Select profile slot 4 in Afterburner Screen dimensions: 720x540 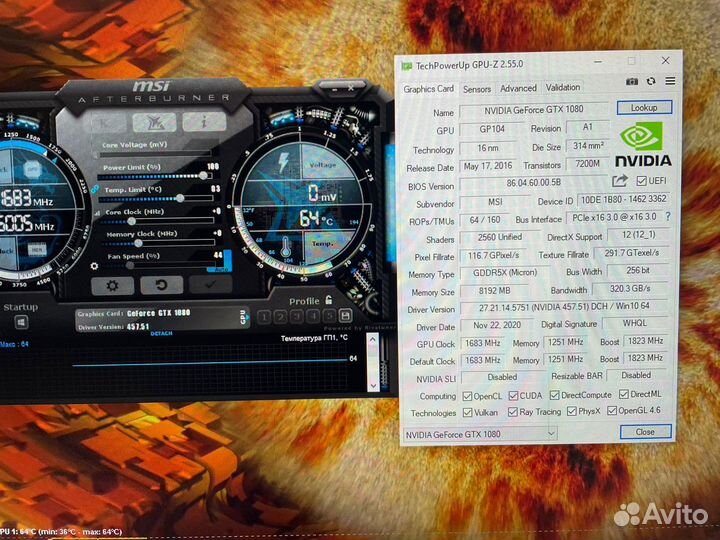tap(313, 316)
